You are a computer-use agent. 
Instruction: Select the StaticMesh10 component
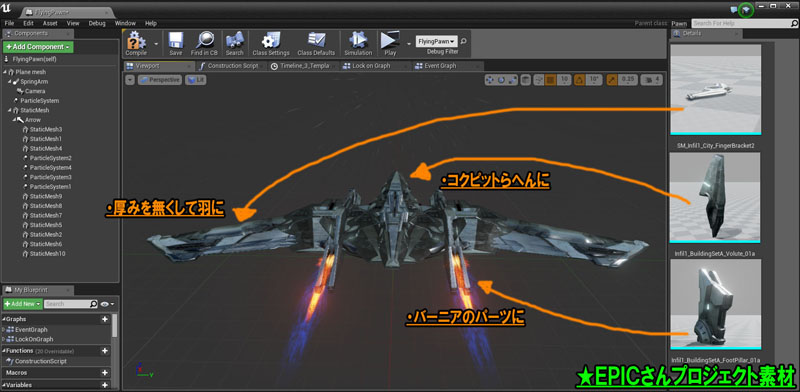click(x=47, y=254)
